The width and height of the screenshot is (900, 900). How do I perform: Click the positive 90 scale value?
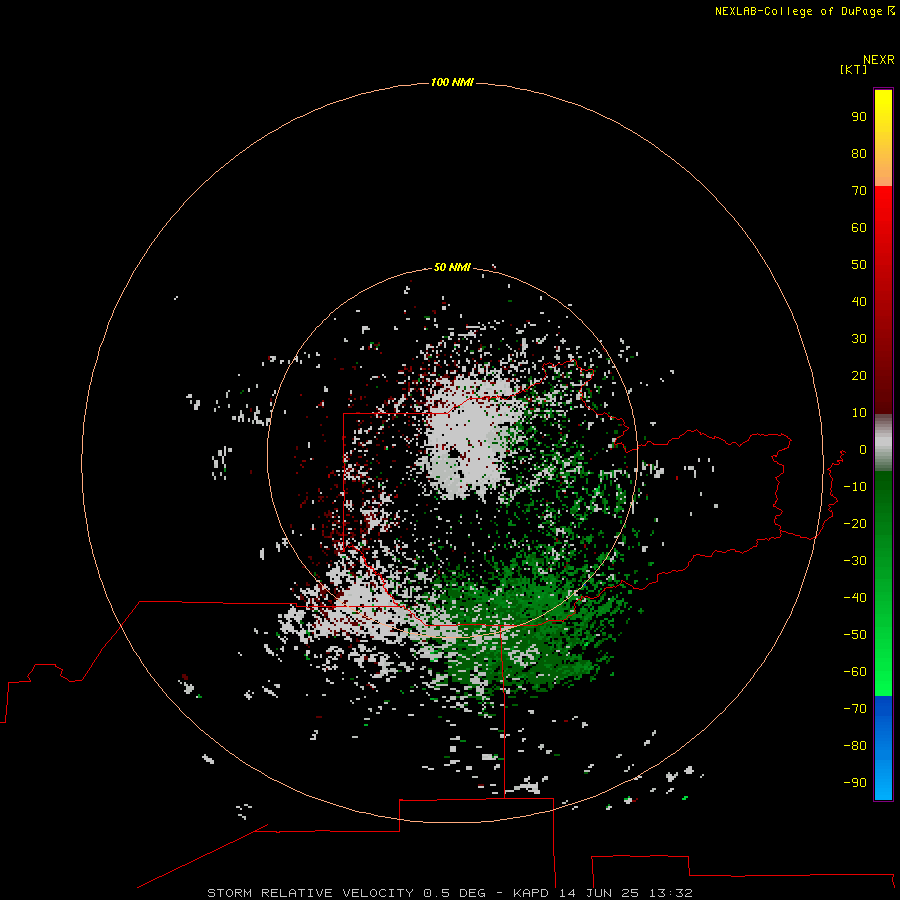[x=859, y=117]
